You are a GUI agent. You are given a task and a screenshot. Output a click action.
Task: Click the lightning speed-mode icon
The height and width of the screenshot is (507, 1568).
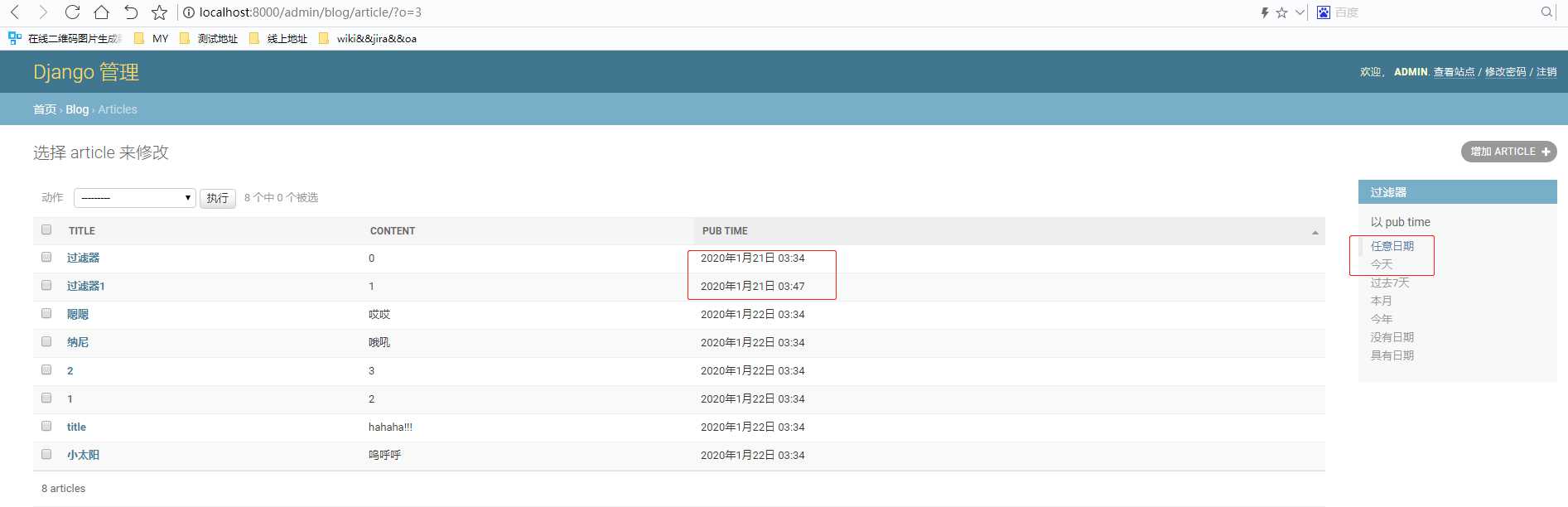click(x=1265, y=12)
